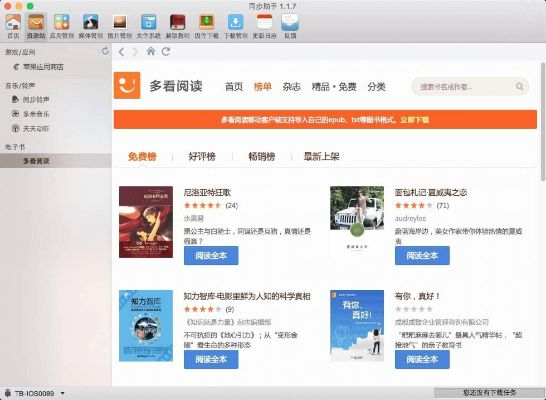Open 多米音乐 in the sidebar

click(36, 114)
